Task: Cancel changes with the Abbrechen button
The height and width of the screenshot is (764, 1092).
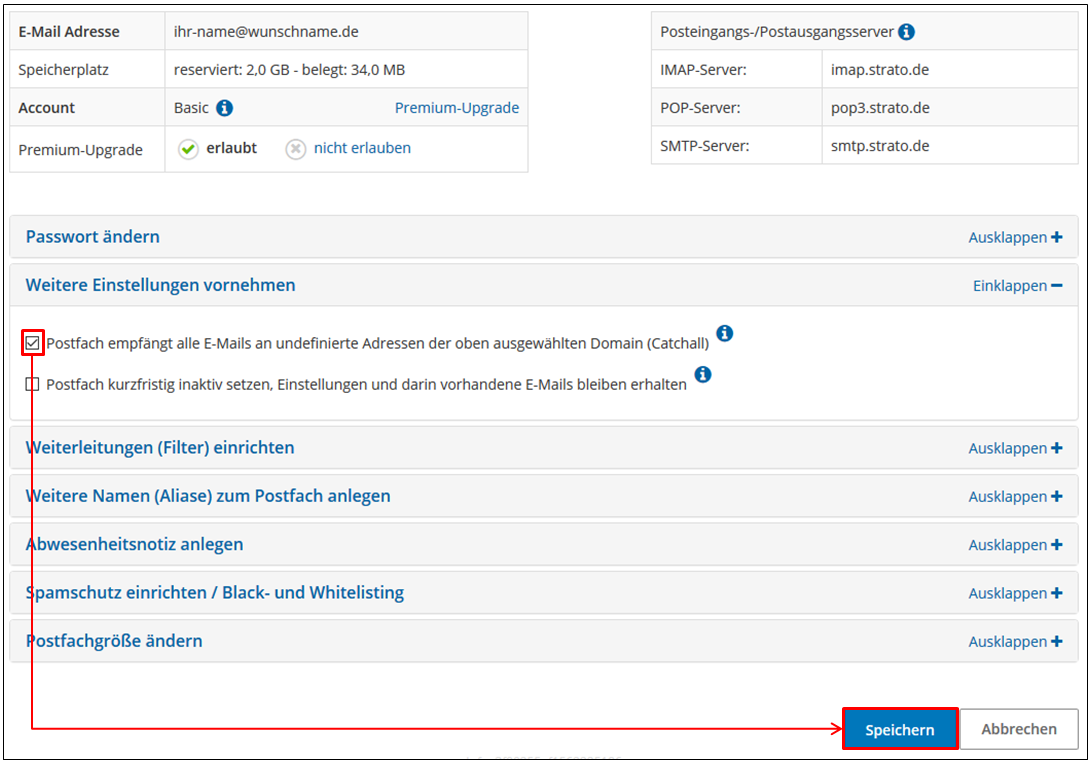Action: point(1018,729)
